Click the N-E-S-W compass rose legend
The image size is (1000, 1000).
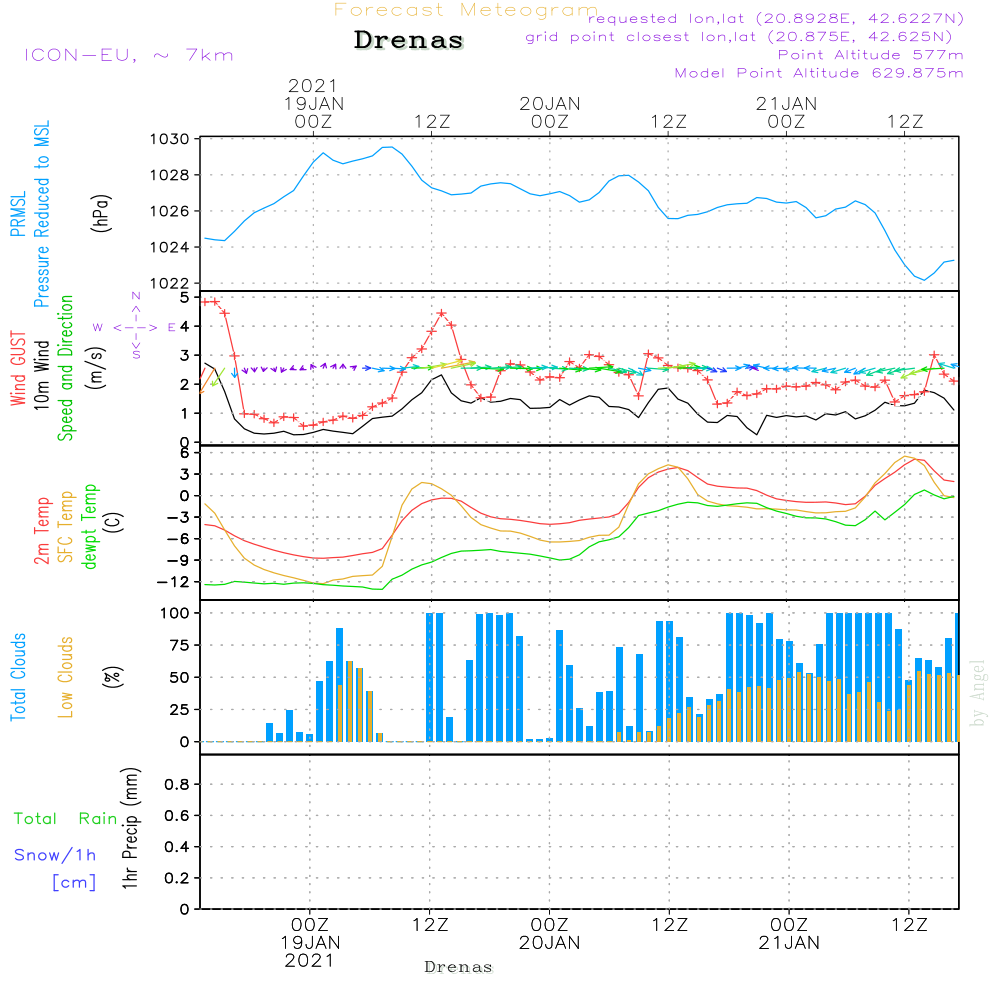(x=135, y=326)
